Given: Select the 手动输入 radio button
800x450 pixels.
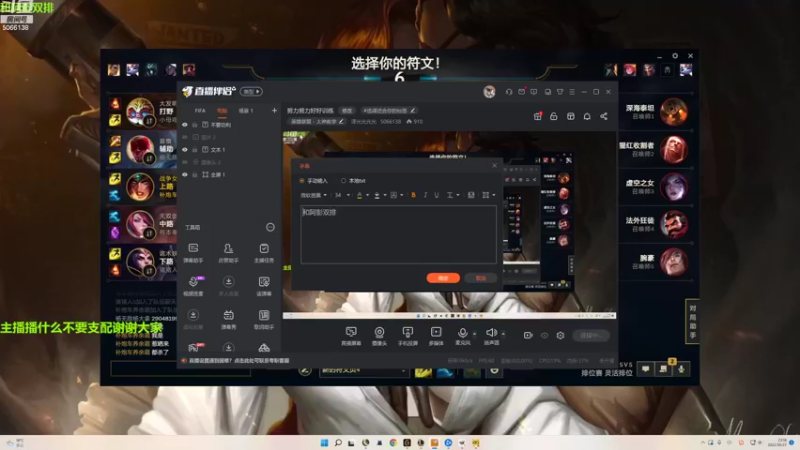Looking at the screenshot, I should pos(302,181).
